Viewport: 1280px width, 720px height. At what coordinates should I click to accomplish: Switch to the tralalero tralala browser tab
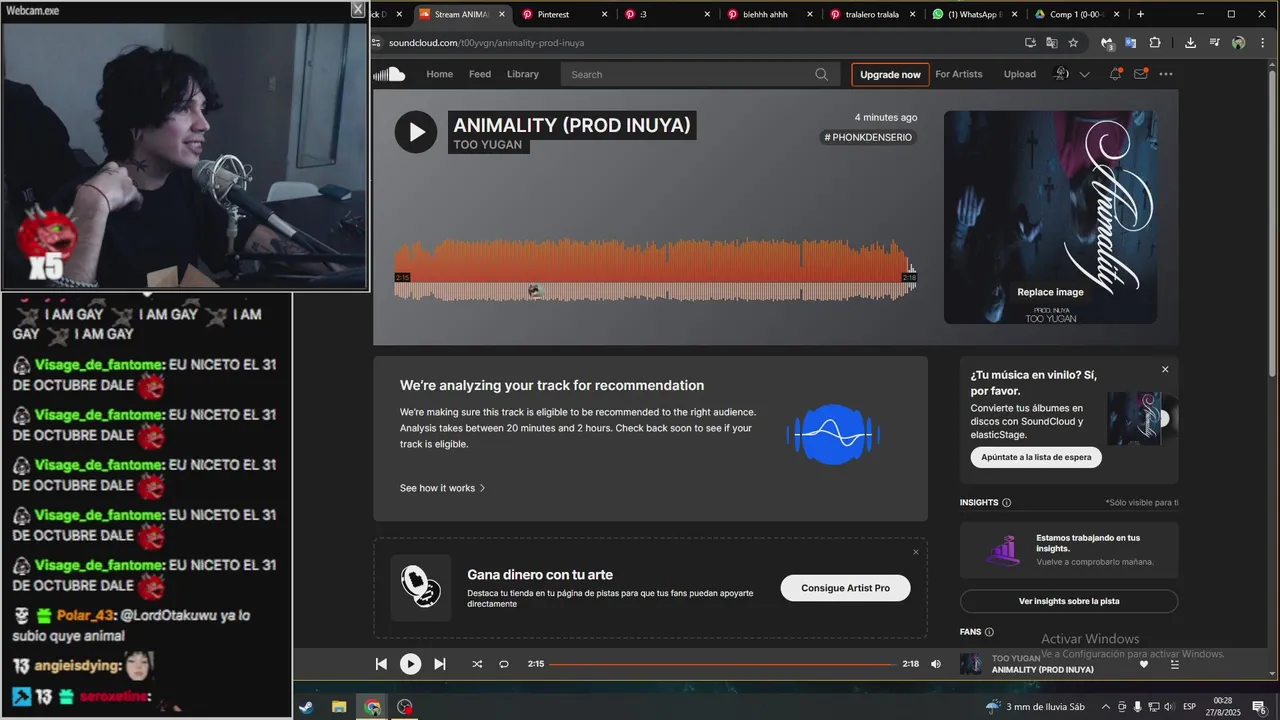870,14
